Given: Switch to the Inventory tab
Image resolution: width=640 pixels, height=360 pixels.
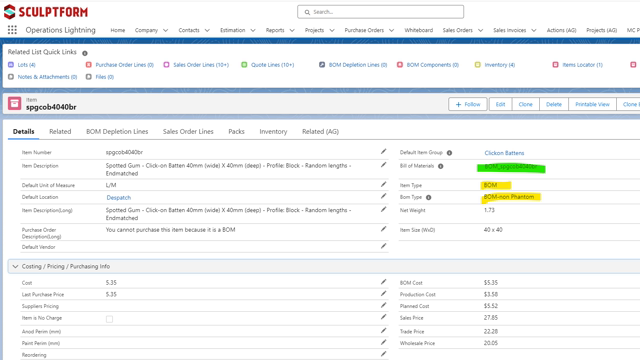Looking at the screenshot, I should (x=273, y=131).
